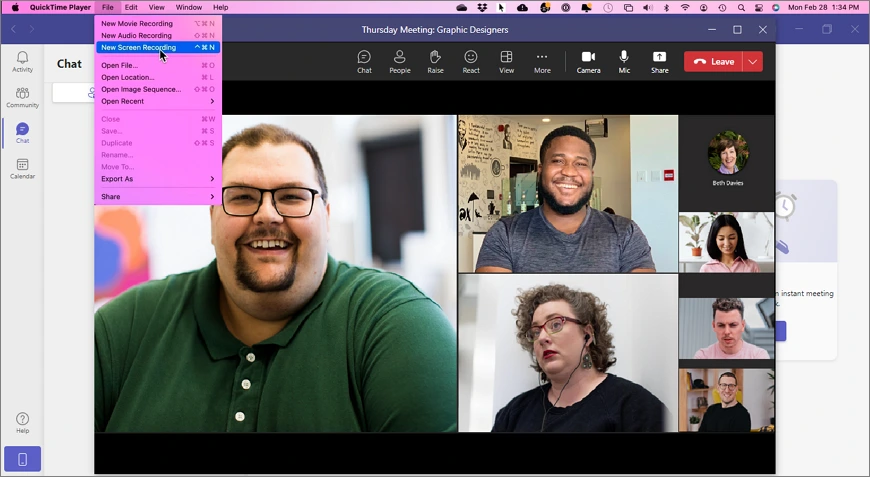
Task: Open the Window menu in menu bar
Action: point(189,7)
